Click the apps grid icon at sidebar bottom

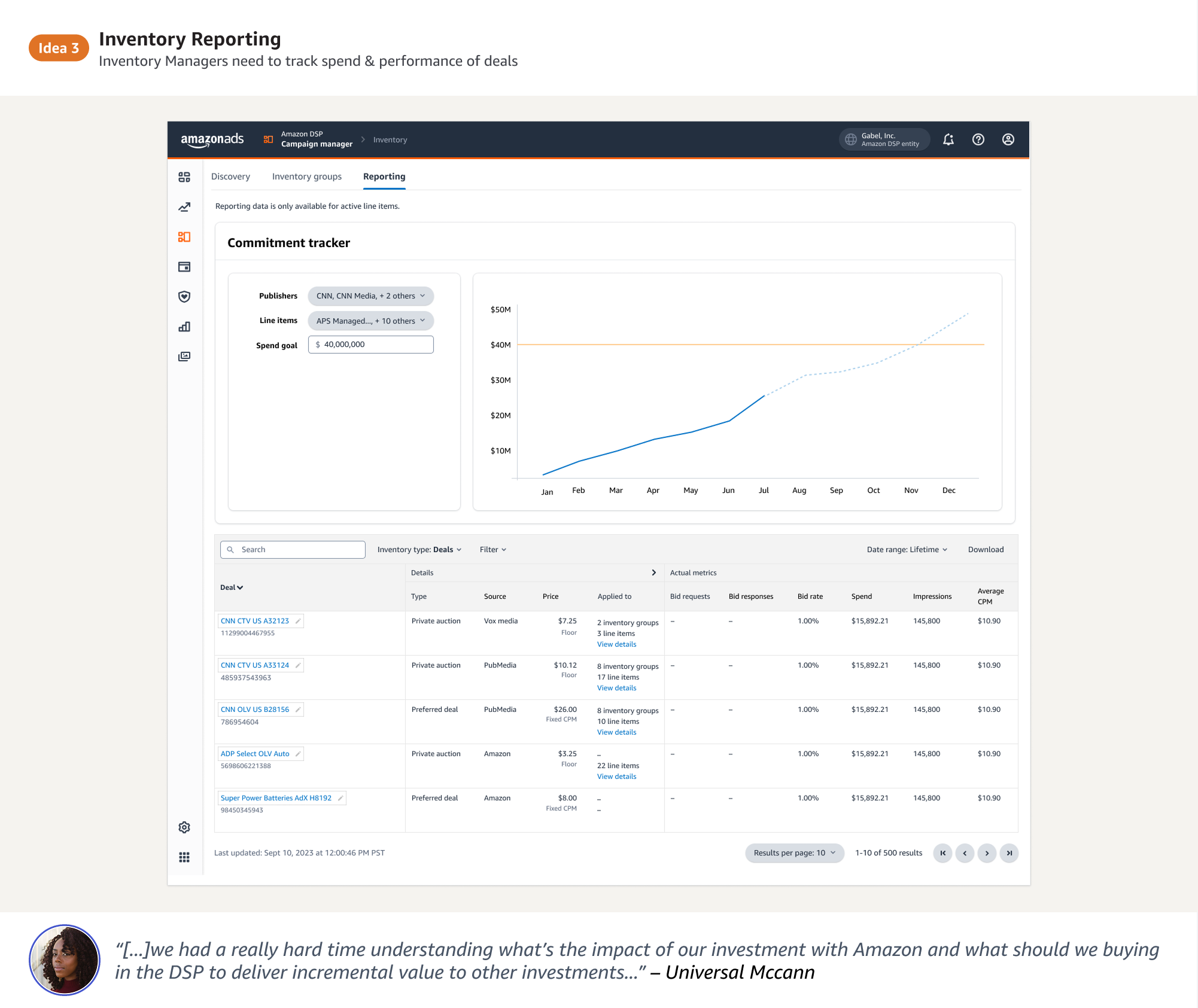coord(184,857)
